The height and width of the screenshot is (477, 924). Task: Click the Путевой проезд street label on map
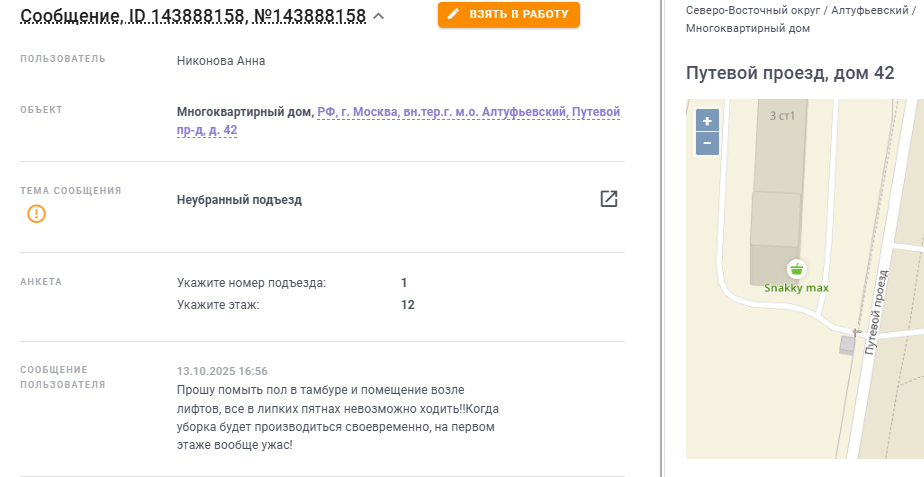(x=876, y=312)
